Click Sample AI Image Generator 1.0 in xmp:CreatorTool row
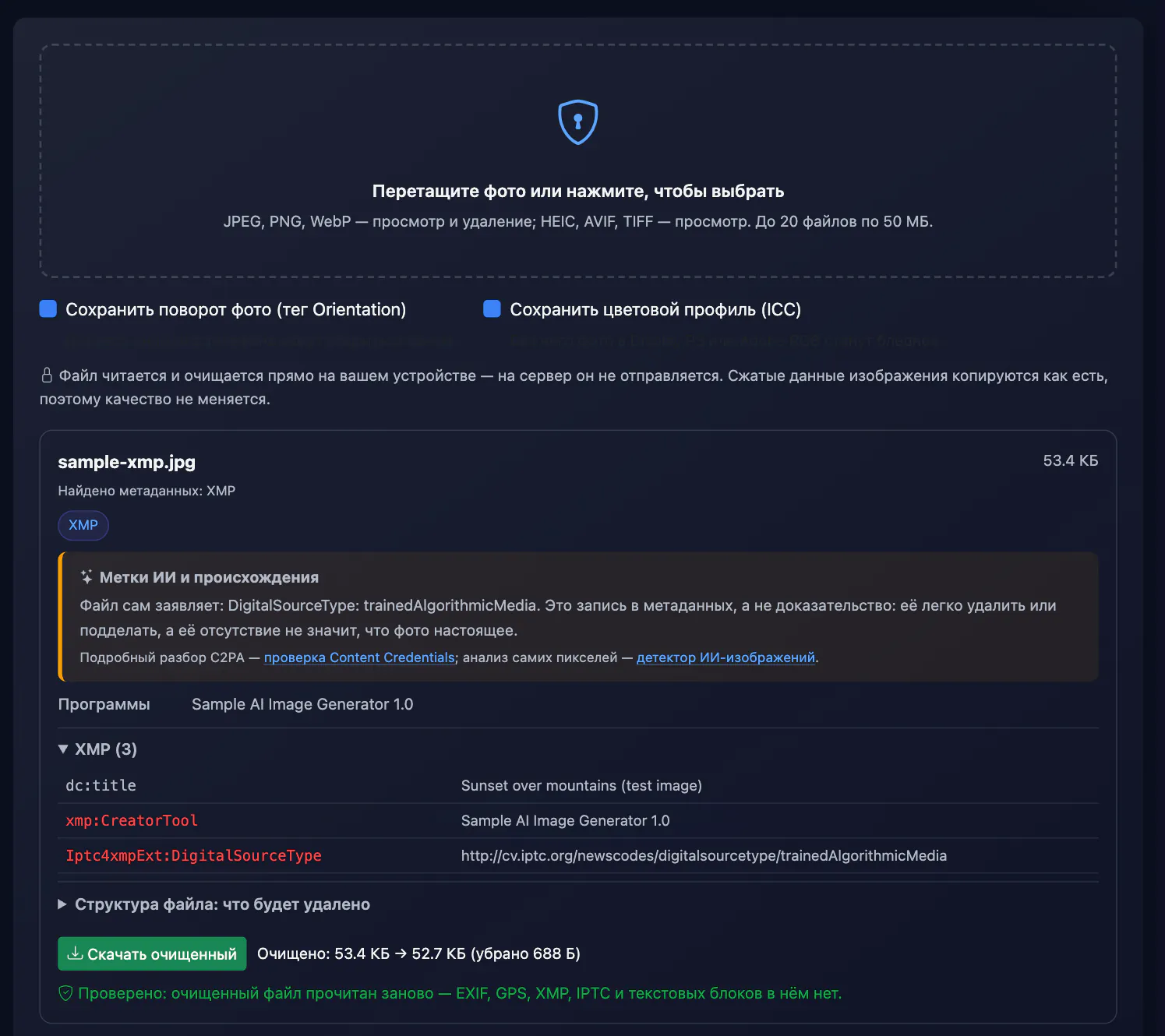 [565, 820]
